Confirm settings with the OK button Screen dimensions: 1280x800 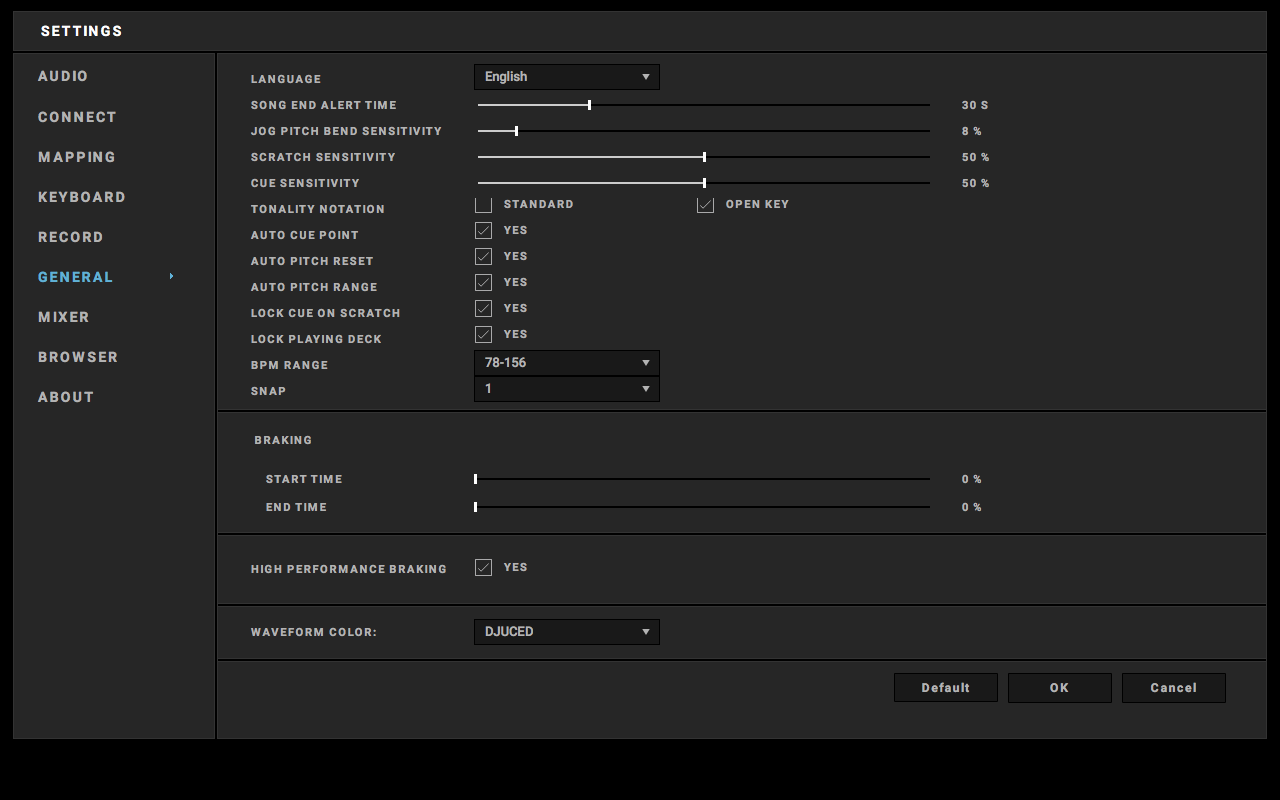click(x=1060, y=688)
